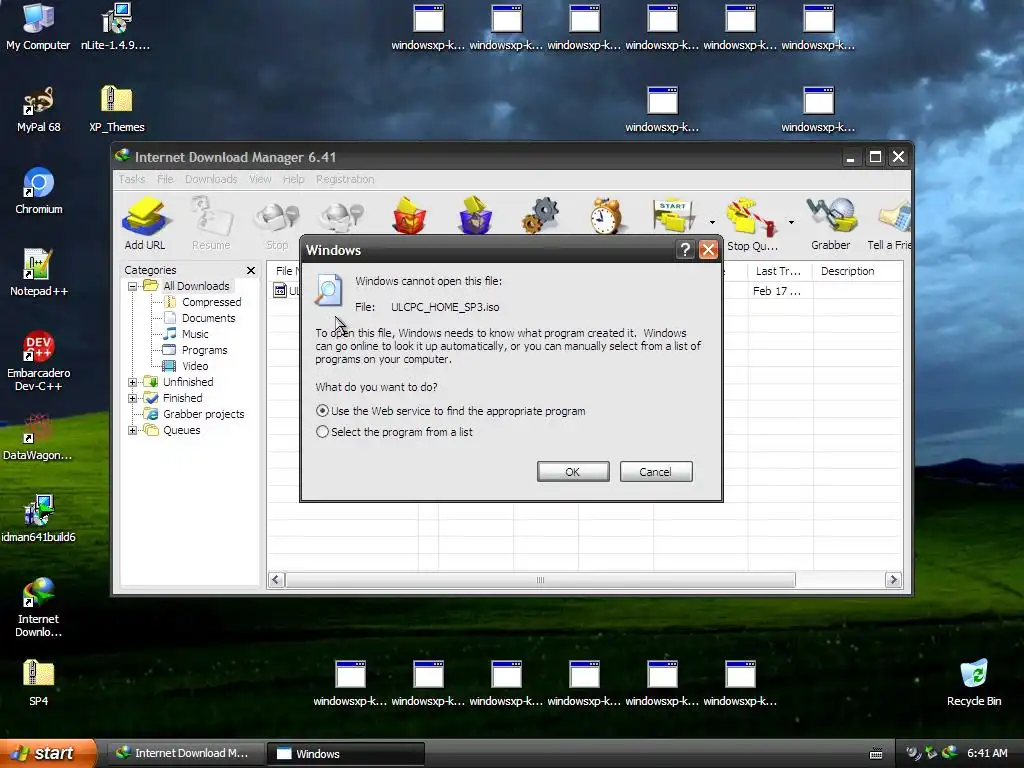
Task: Open the SP4 zip folder icon
Action: point(39,682)
